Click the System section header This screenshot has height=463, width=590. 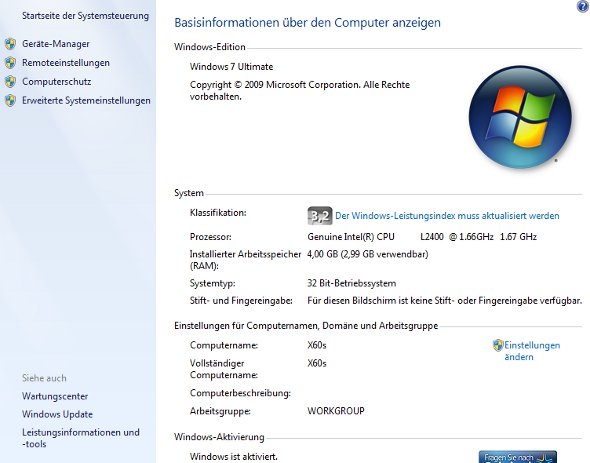[189, 193]
